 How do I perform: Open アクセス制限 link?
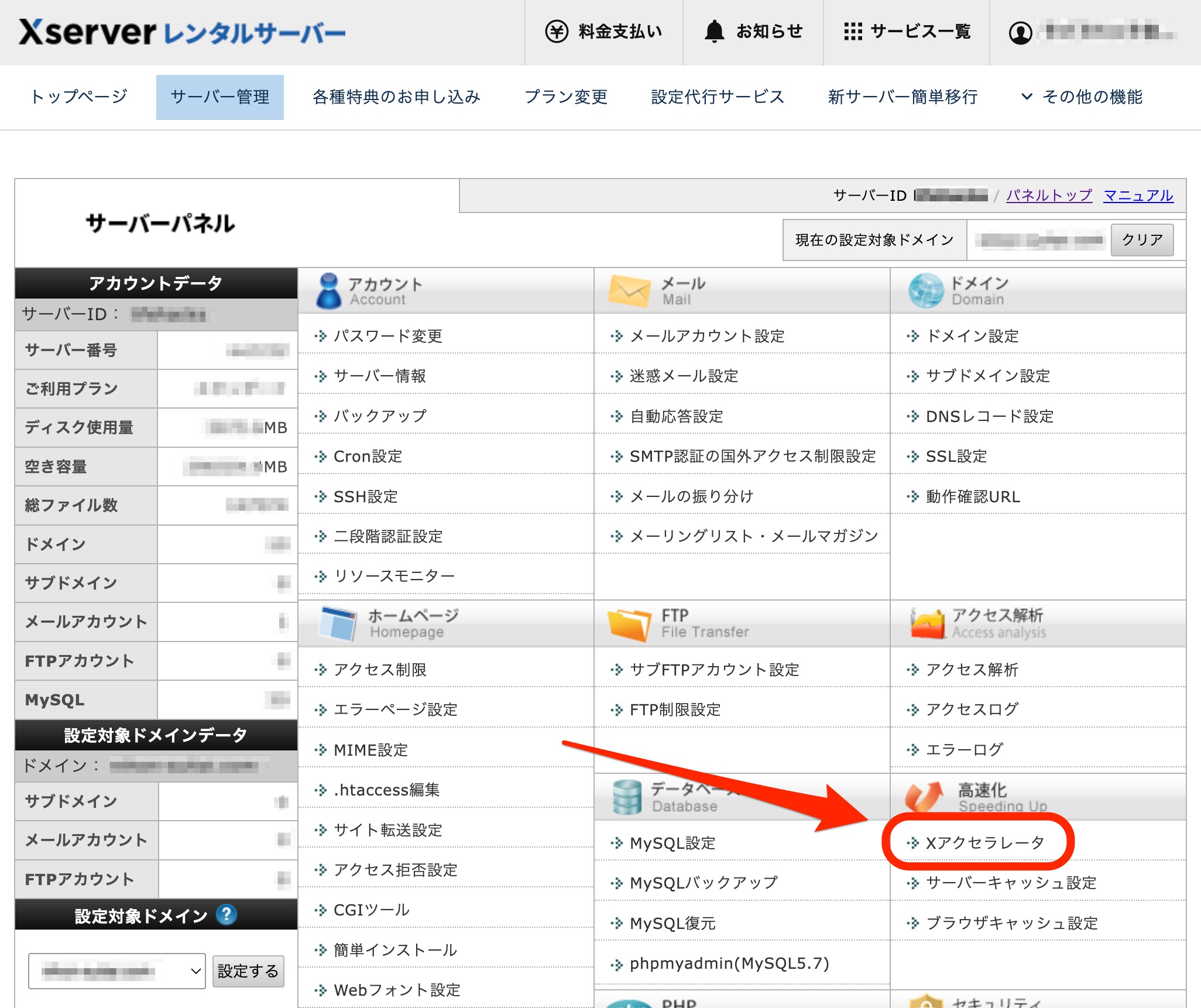pos(380,670)
